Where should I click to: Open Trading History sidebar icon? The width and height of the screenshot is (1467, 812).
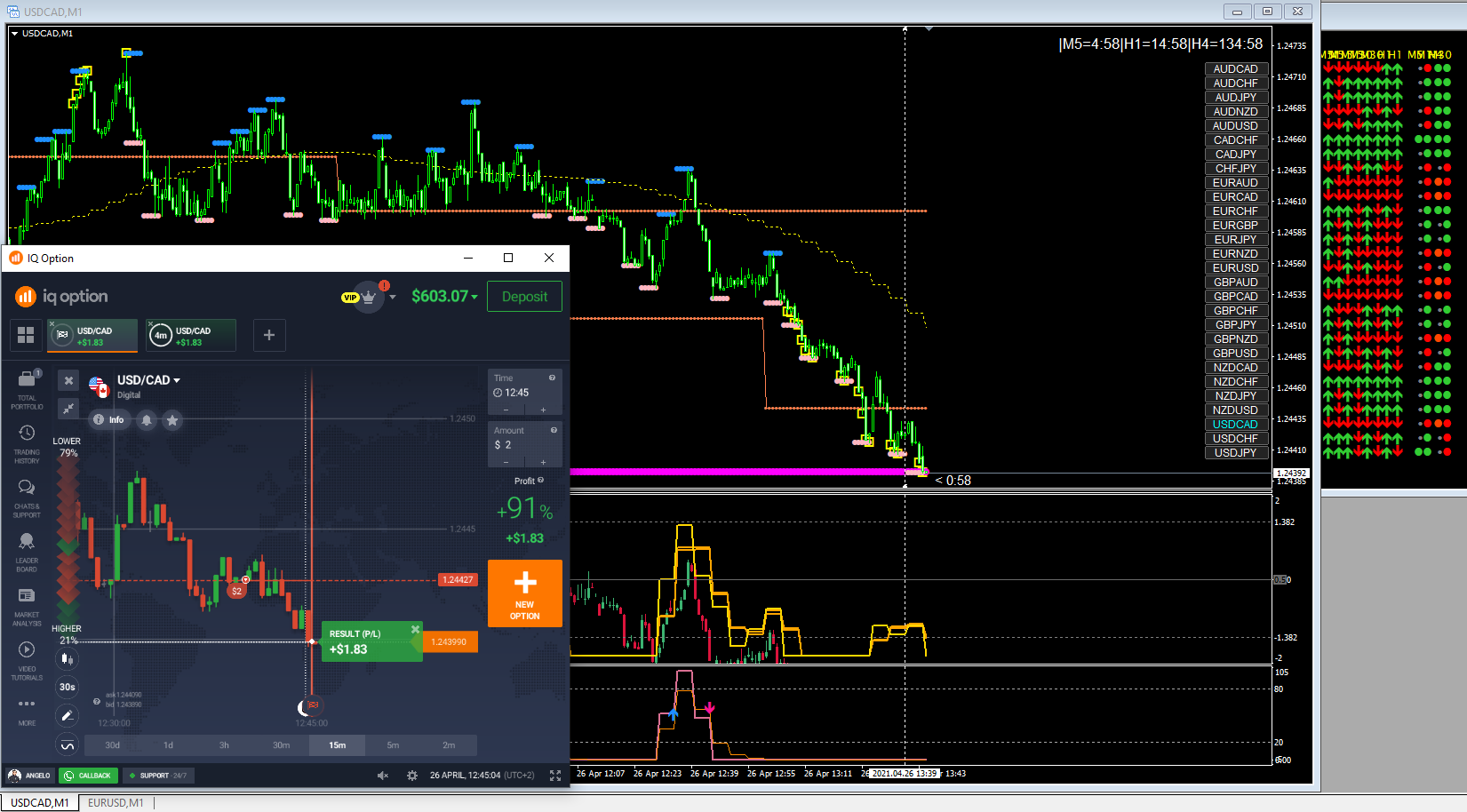click(27, 443)
